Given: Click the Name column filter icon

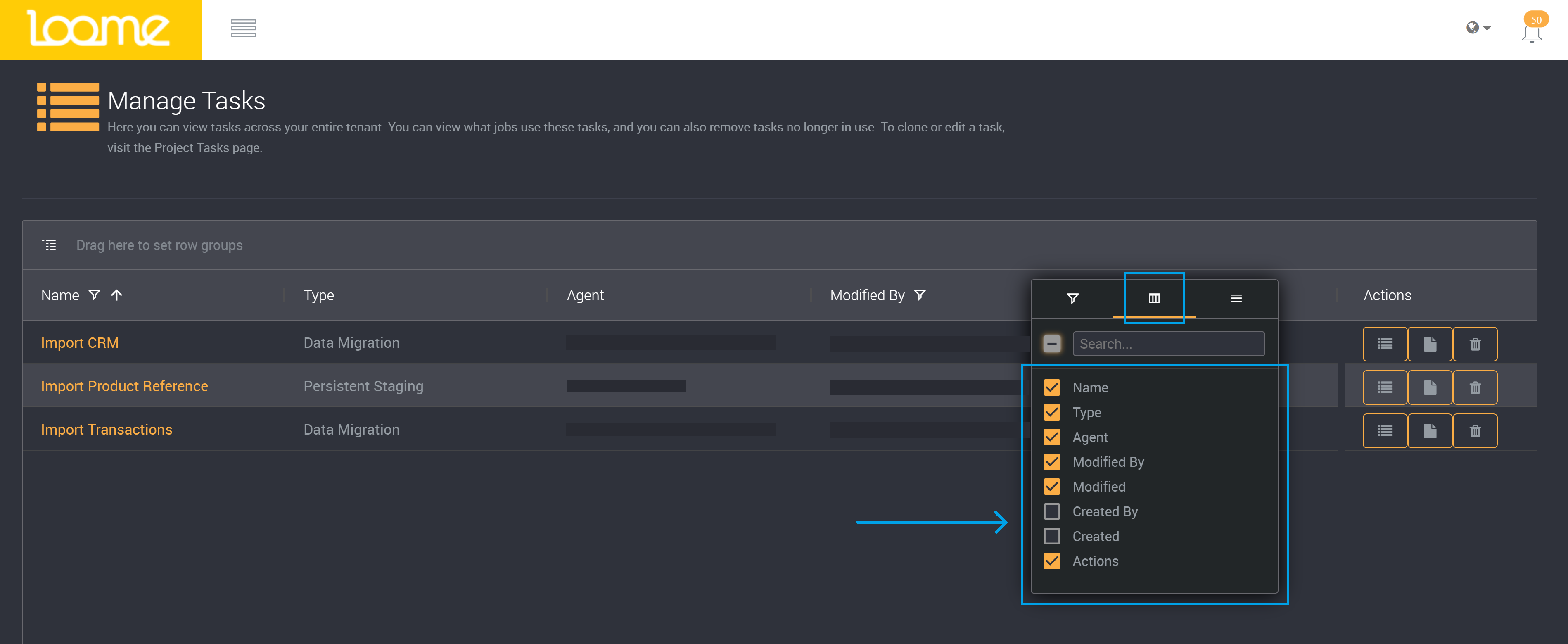Looking at the screenshot, I should click(94, 295).
